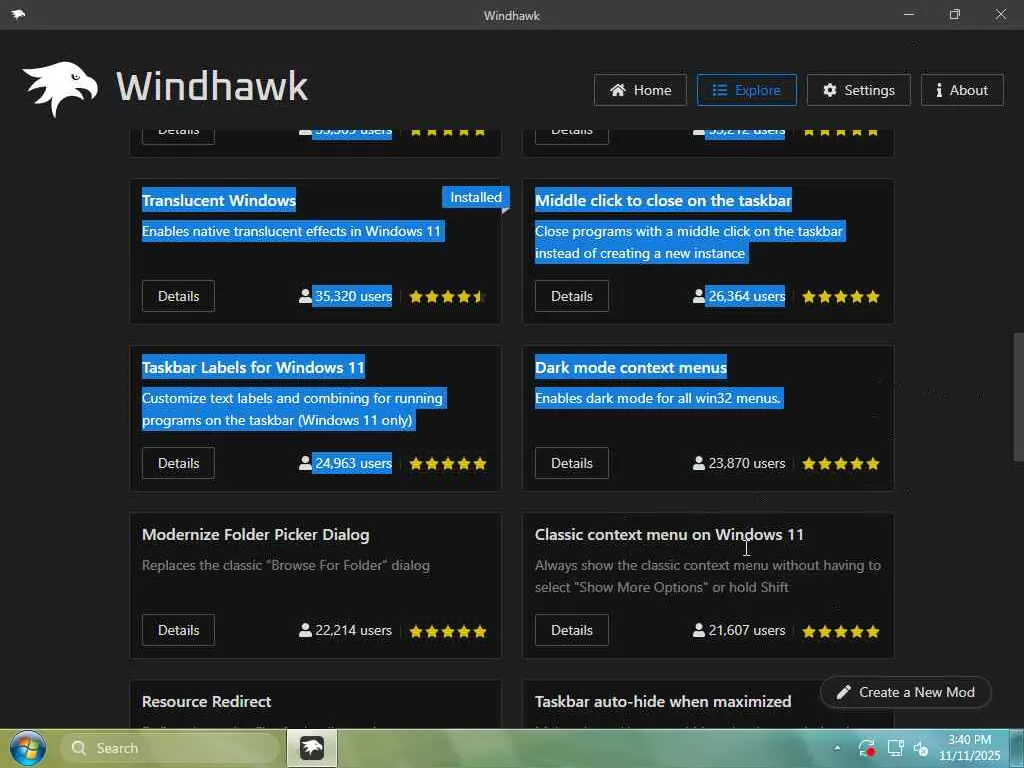Open Details for Classic context menu on Windows 11
This screenshot has height=768, width=1024.
(x=571, y=630)
